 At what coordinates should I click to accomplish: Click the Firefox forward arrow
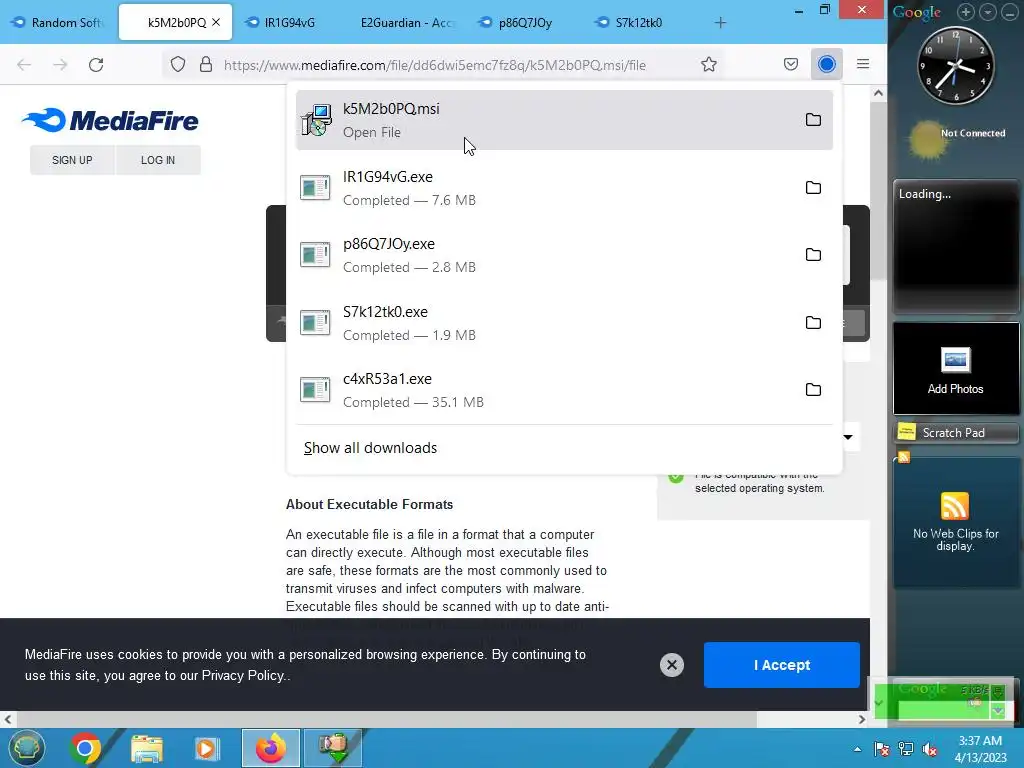coord(60,65)
